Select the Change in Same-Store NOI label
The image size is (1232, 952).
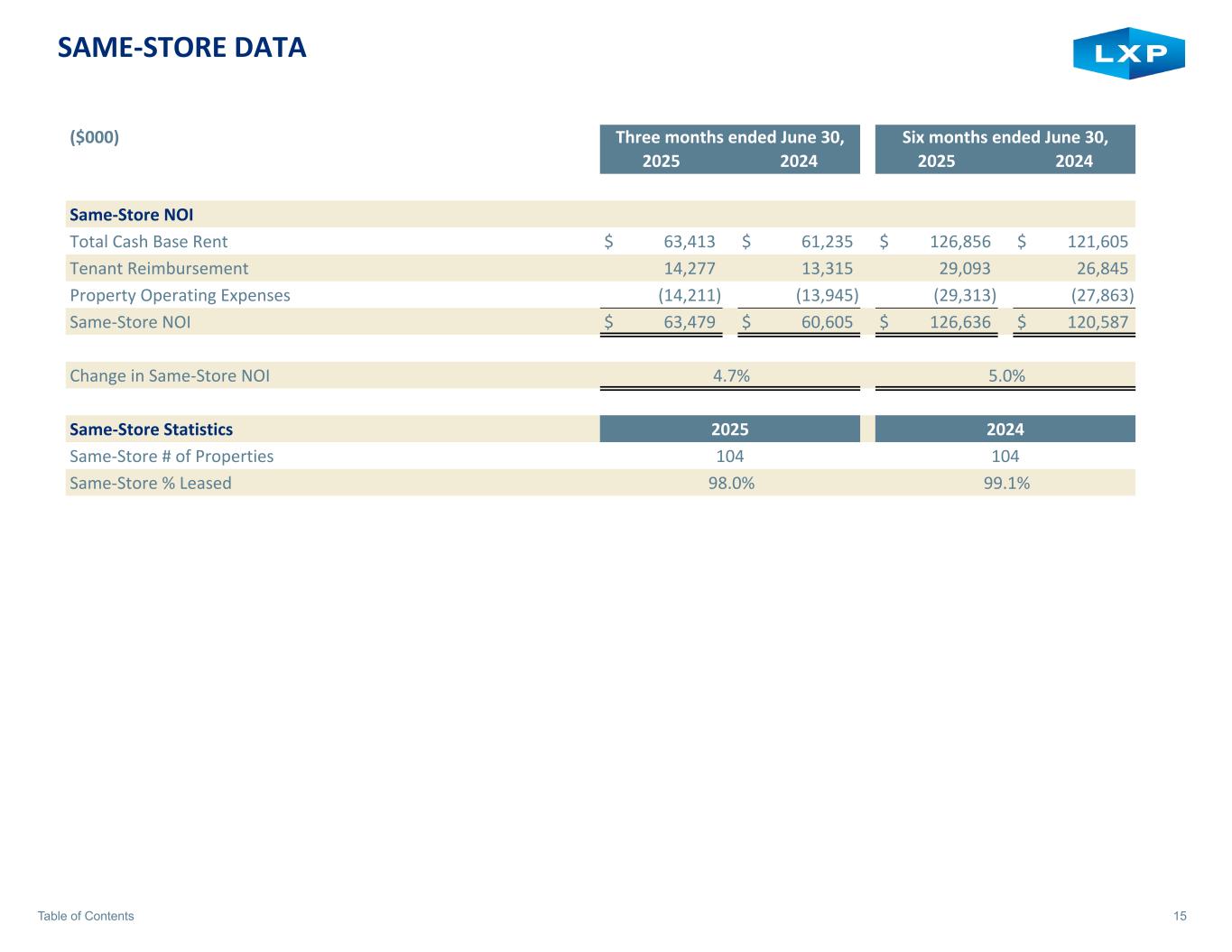click(x=170, y=375)
